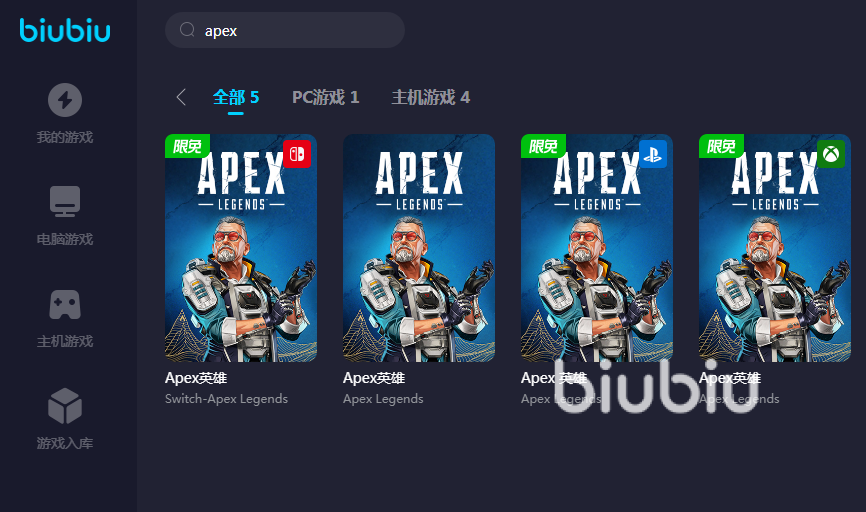Open the PC Apex Legends cover without badge
866x512 pixels.
pyautogui.click(x=419, y=248)
